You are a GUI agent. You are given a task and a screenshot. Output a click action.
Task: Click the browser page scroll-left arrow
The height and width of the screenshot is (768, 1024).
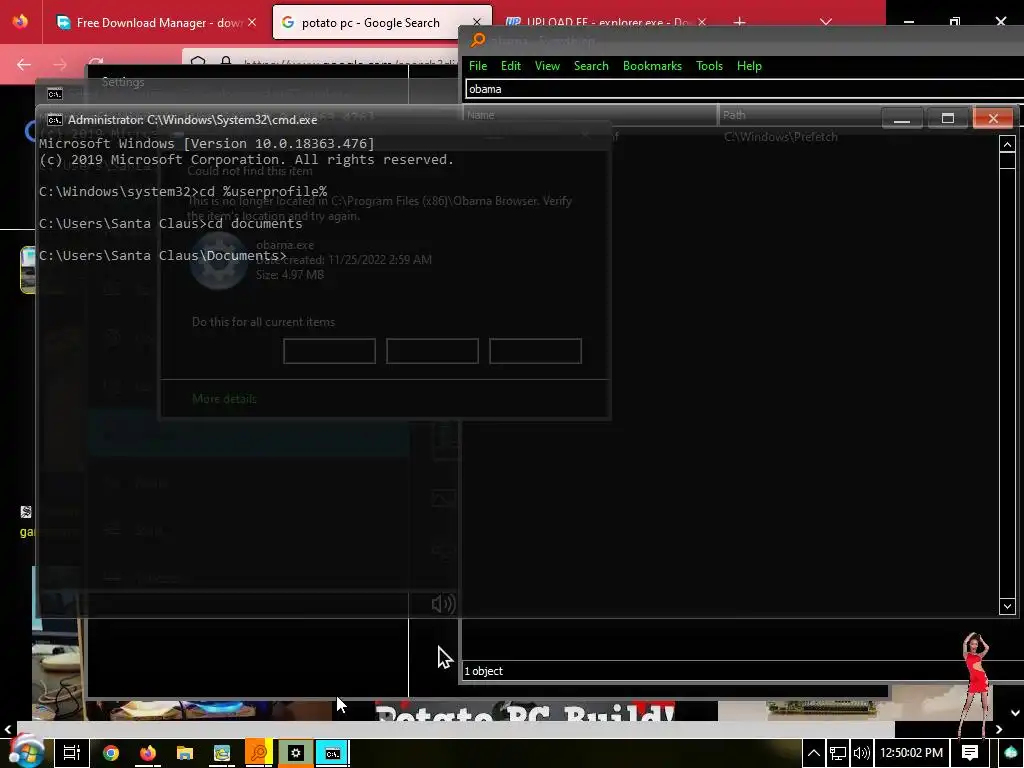(7, 729)
